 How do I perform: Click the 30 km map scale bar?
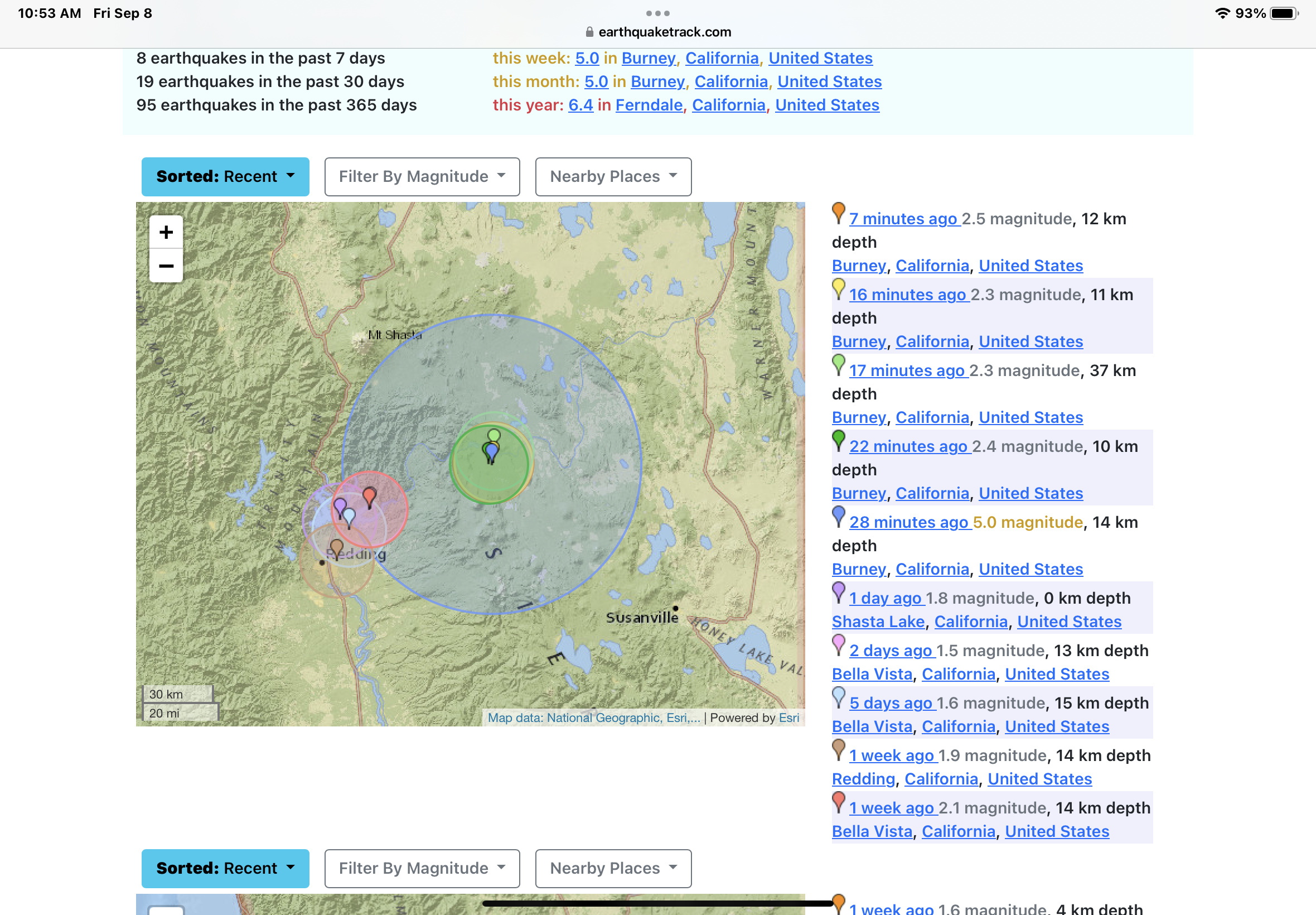pos(178,694)
